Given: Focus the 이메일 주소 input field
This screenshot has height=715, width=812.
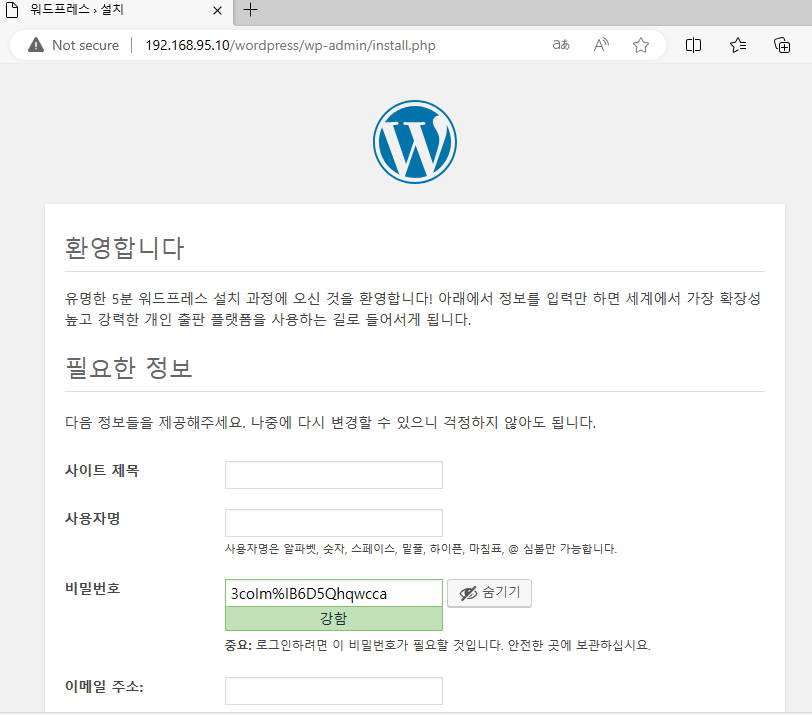Looking at the screenshot, I should click(334, 691).
